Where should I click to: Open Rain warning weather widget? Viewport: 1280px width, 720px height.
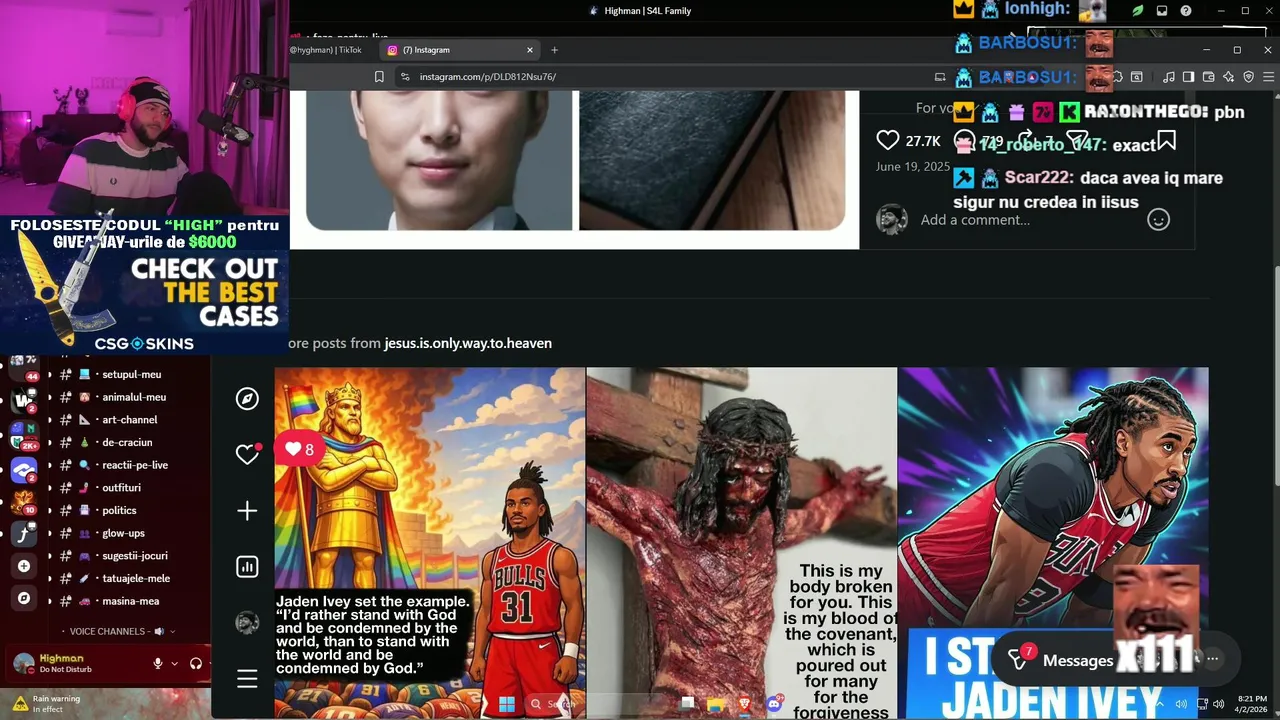pos(48,704)
